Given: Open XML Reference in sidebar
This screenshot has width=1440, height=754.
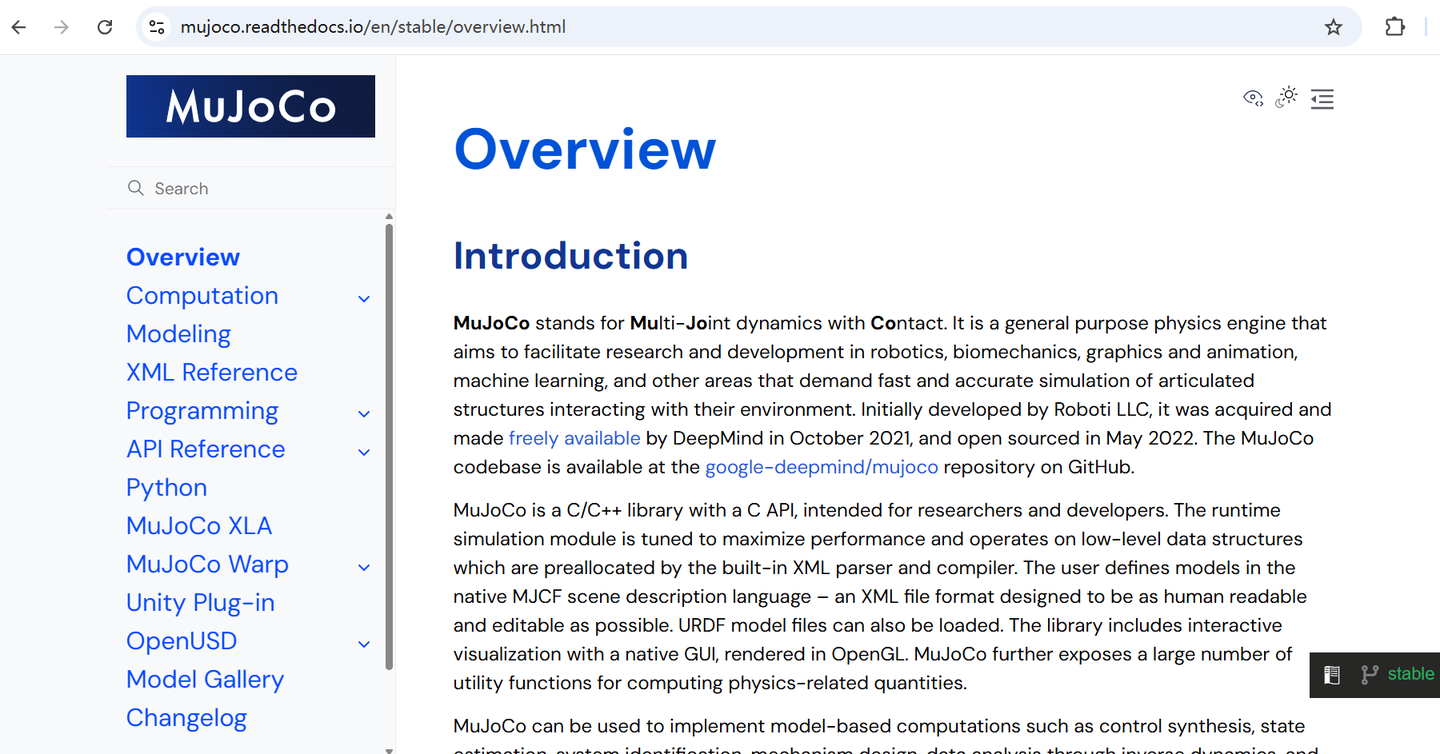Looking at the screenshot, I should (x=212, y=372).
